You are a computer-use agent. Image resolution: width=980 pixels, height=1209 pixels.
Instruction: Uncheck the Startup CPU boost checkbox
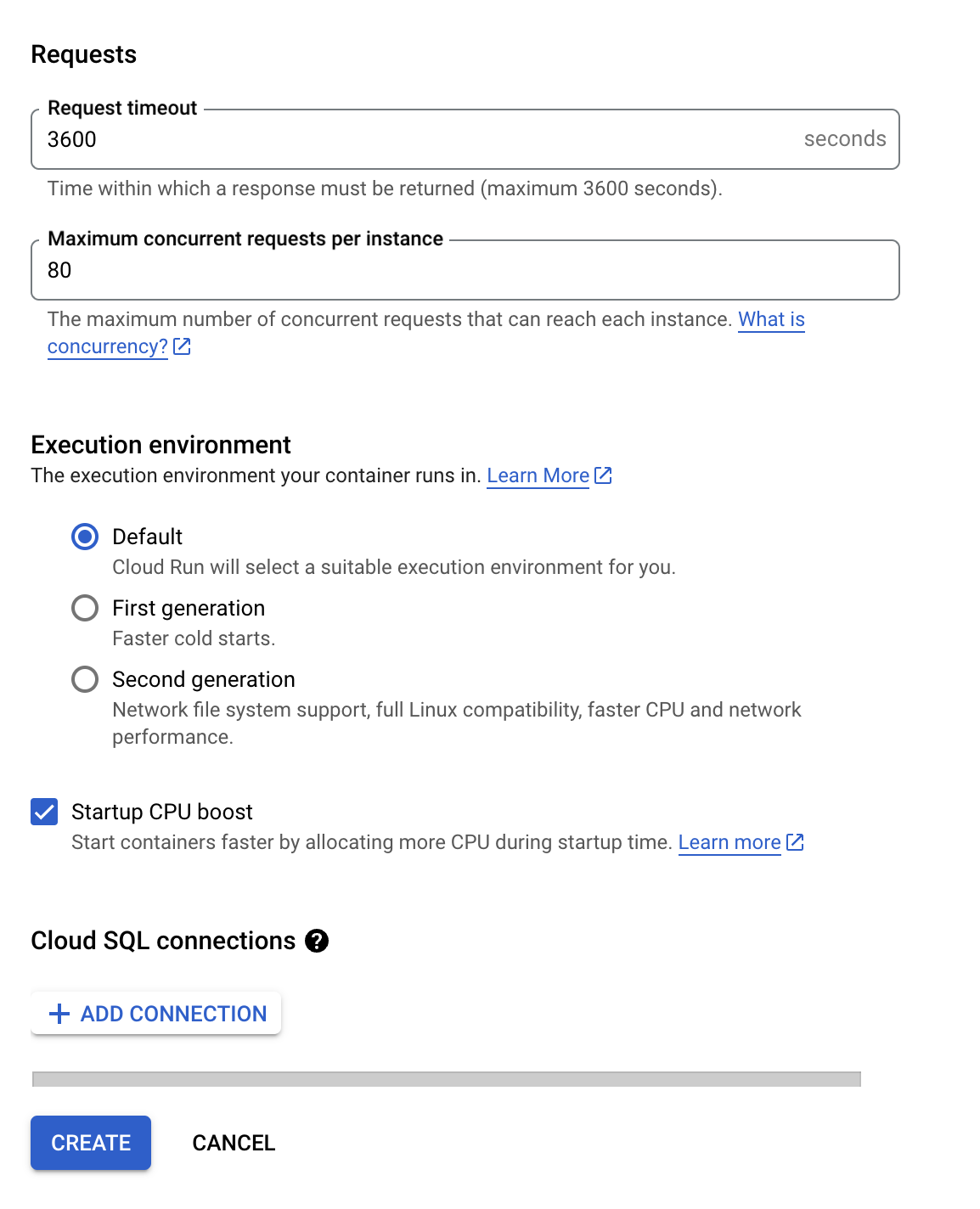(x=44, y=812)
